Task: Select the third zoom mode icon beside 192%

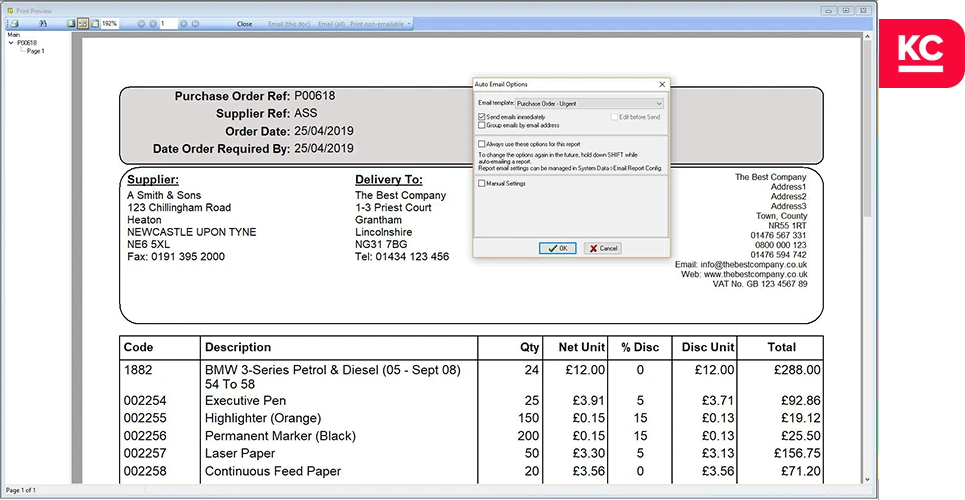Action: tap(95, 23)
